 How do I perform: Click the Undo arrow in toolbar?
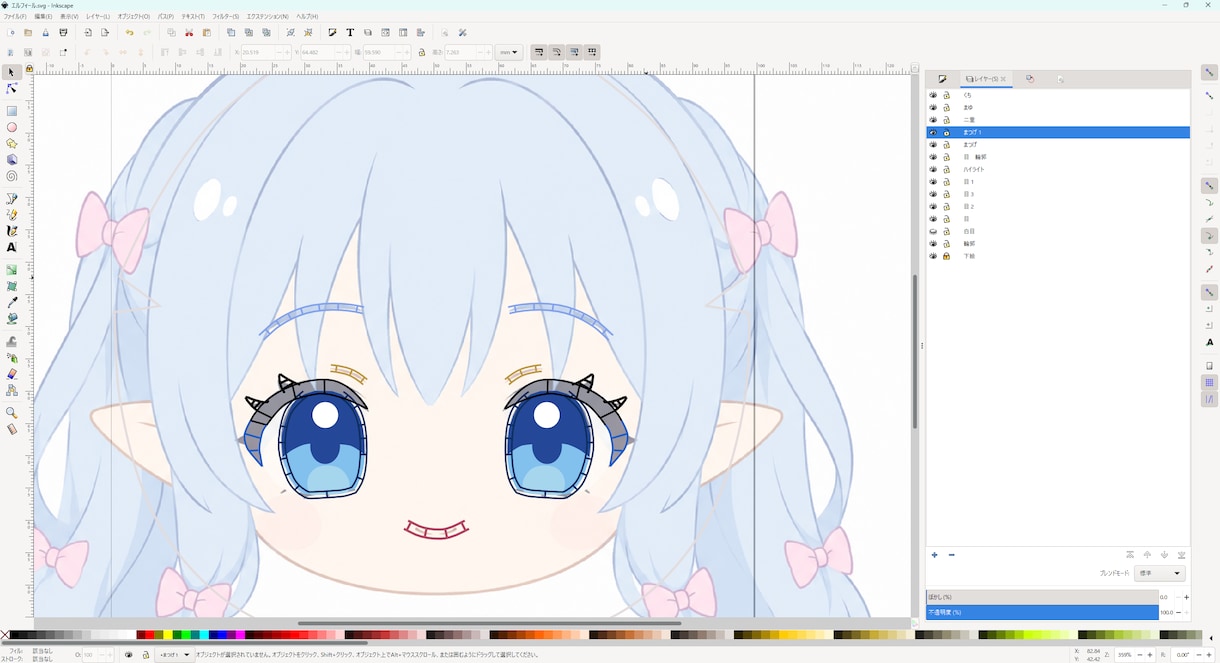(x=130, y=33)
